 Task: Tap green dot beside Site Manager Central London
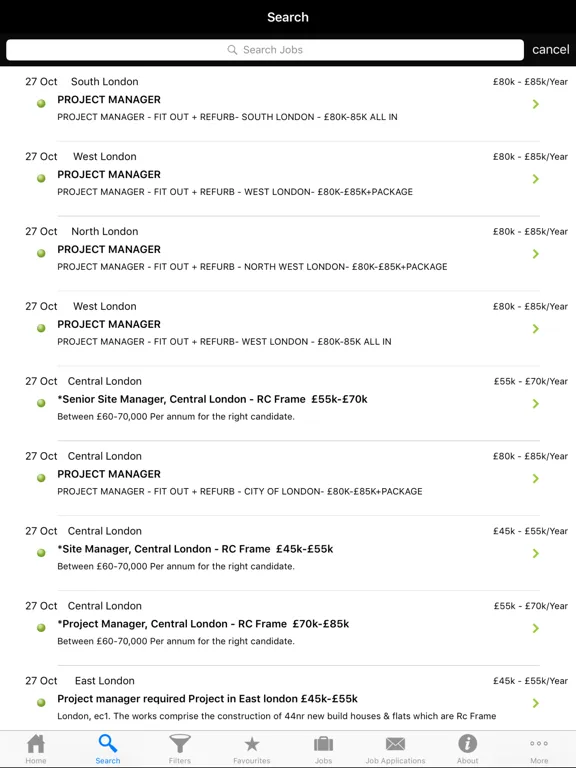click(41, 553)
